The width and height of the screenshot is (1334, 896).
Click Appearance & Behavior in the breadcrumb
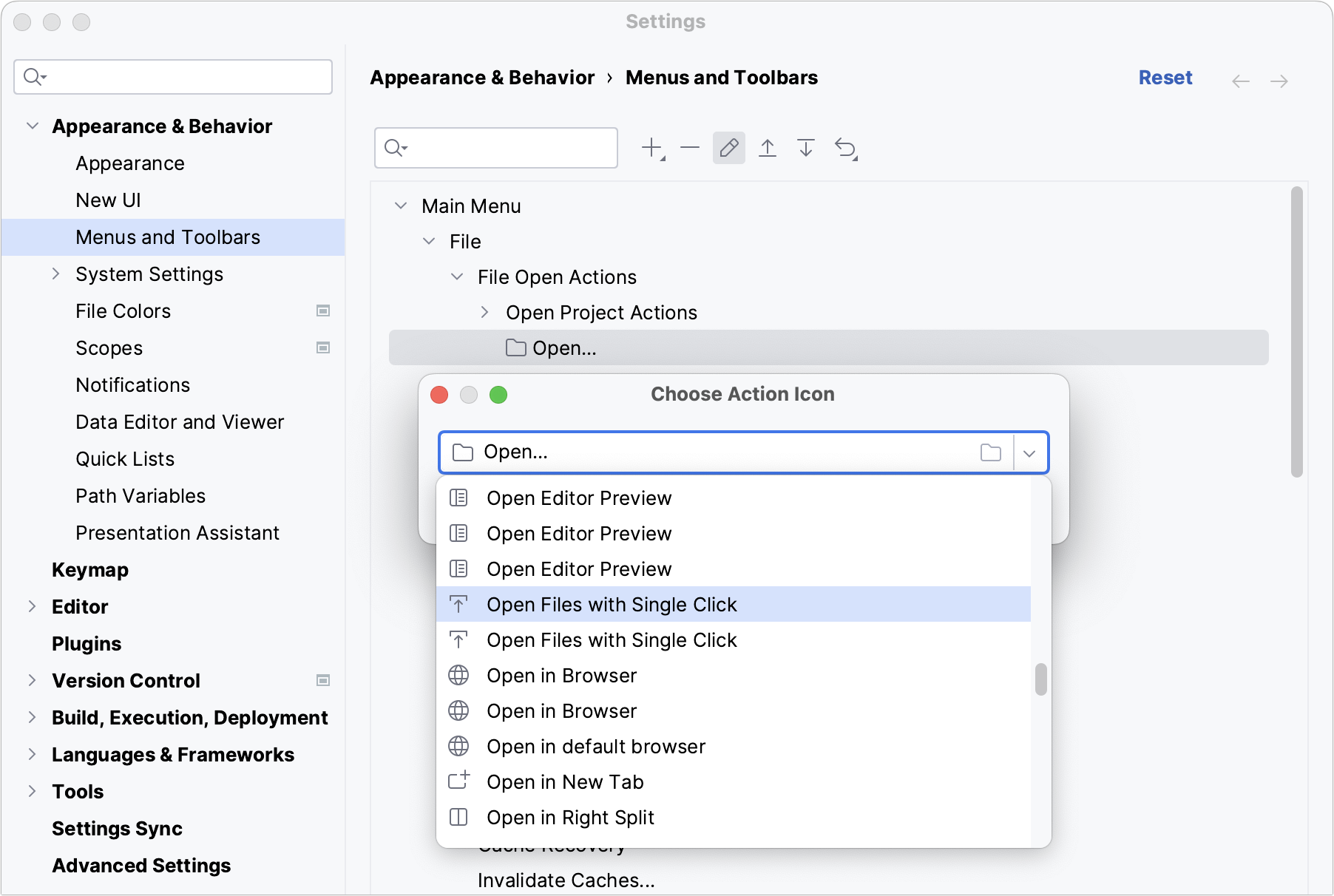(482, 78)
